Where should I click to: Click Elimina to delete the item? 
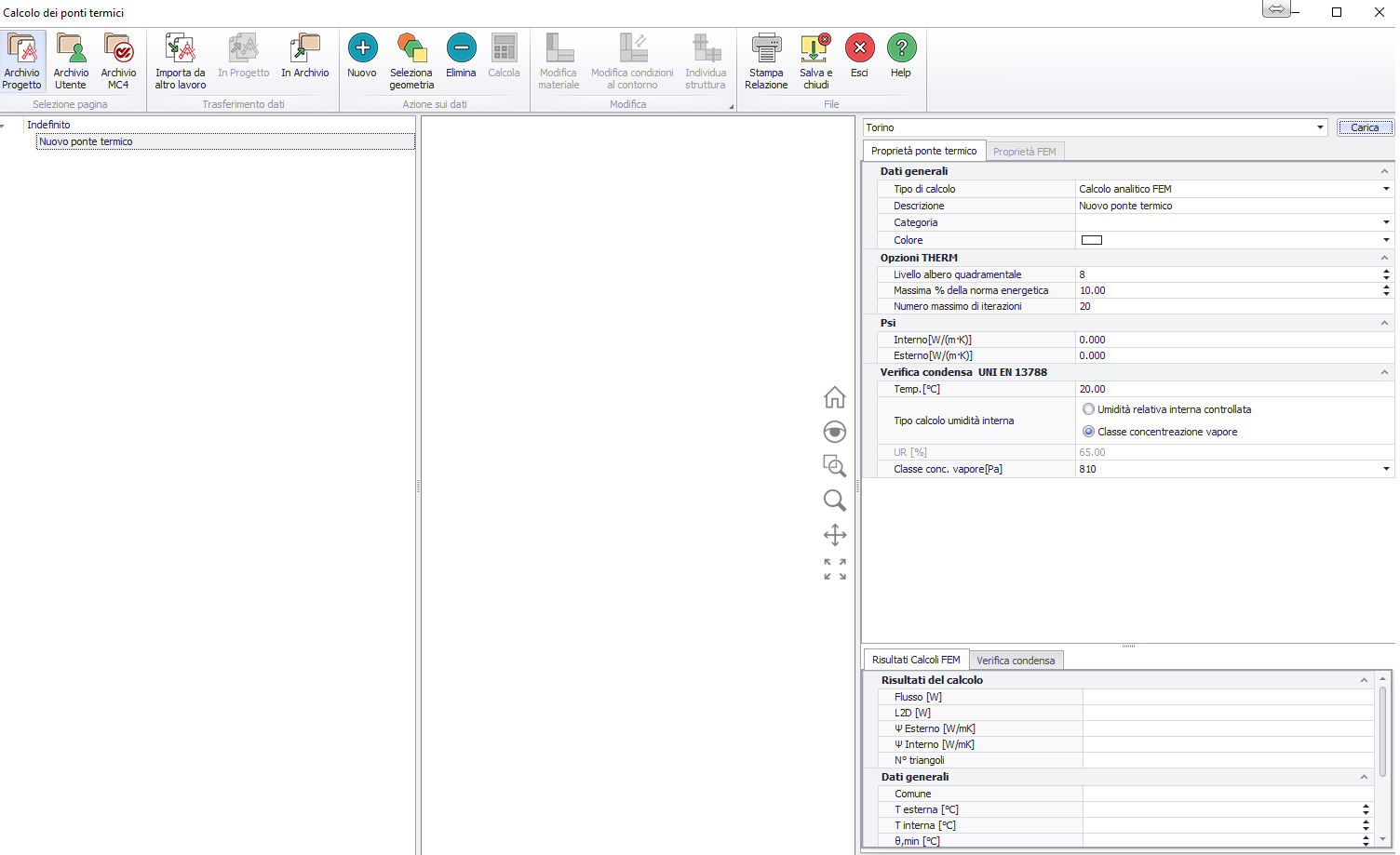tap(461, 58)
